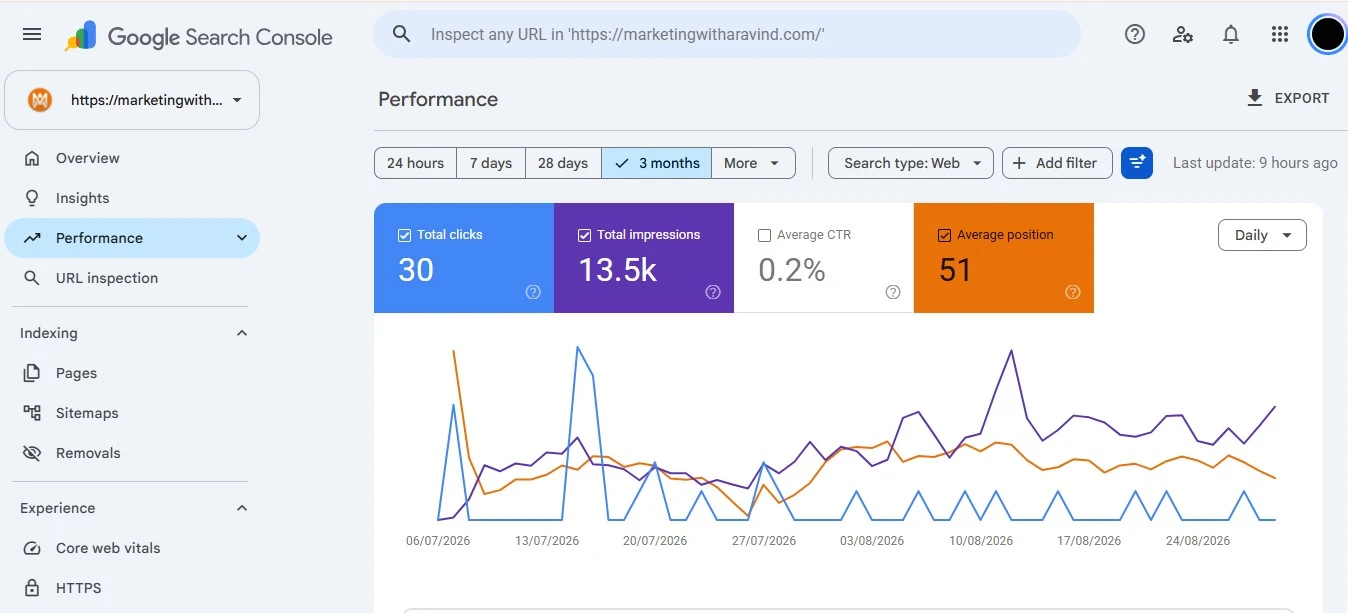Click the blue filter options icon
Viewport: 1348px width, 613px height.
(x=1137, y=163)
